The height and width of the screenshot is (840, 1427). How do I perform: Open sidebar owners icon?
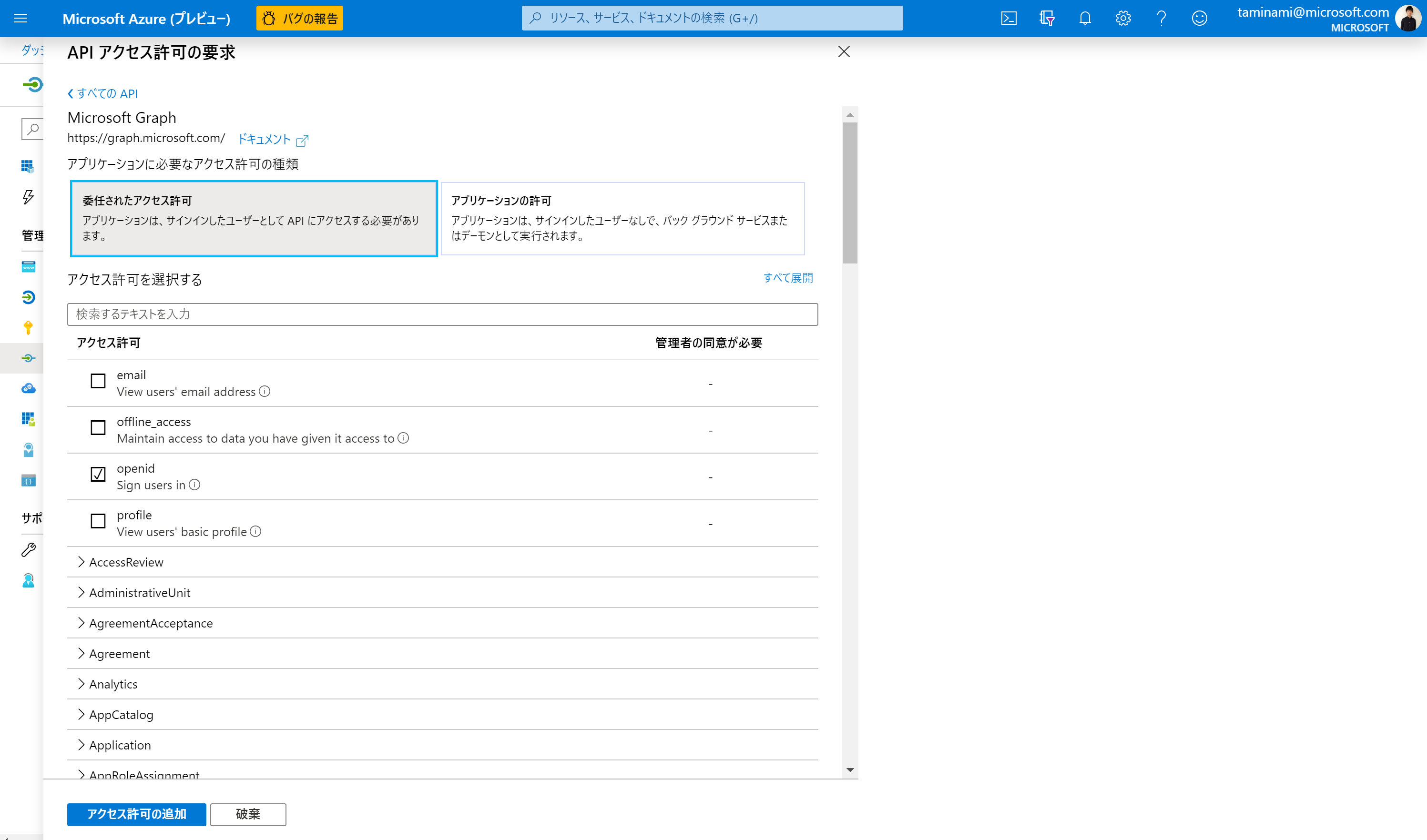click(28, 419)
